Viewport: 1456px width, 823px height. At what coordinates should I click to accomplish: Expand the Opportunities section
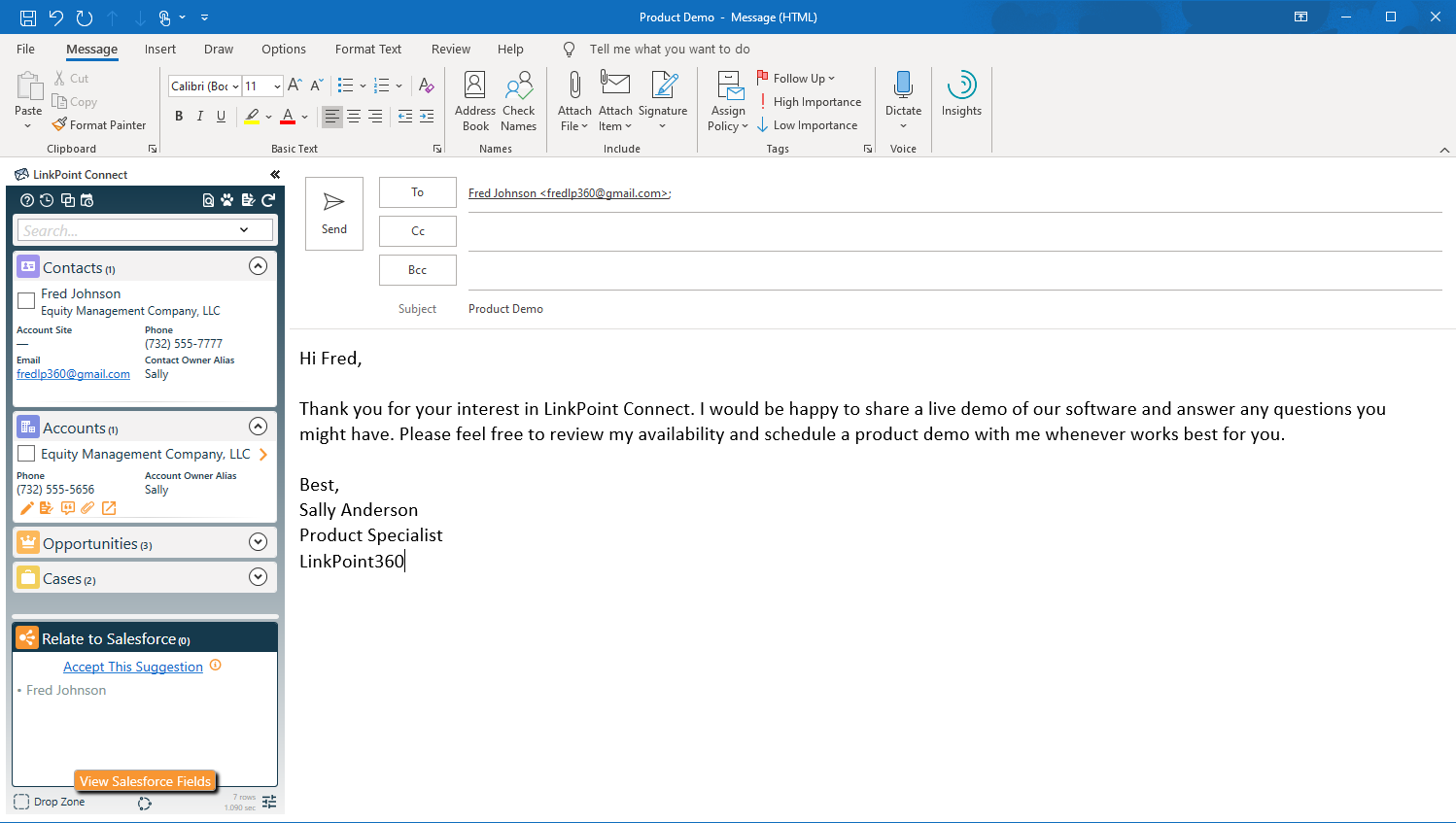[x=258, y=542]
